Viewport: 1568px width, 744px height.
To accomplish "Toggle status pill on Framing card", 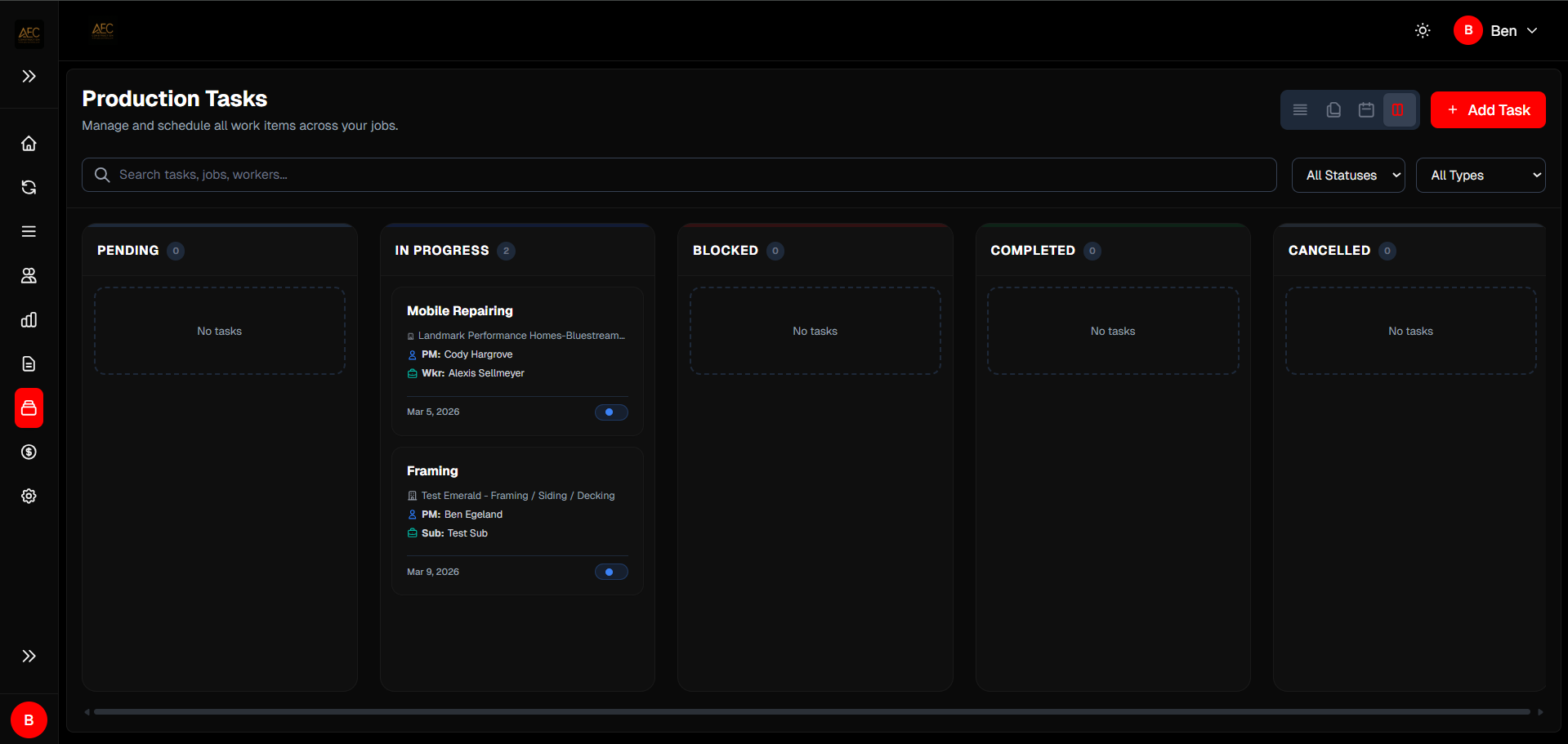I will (611, 572).
